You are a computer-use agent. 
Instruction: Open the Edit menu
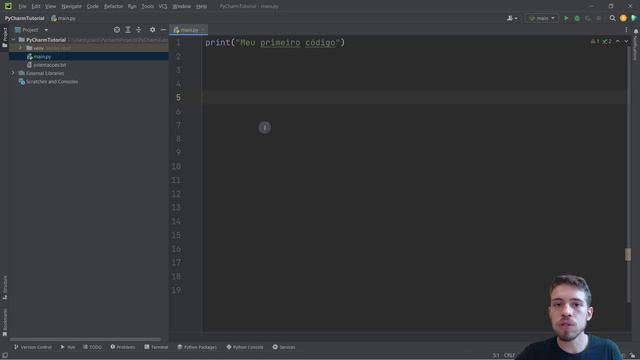36,6
